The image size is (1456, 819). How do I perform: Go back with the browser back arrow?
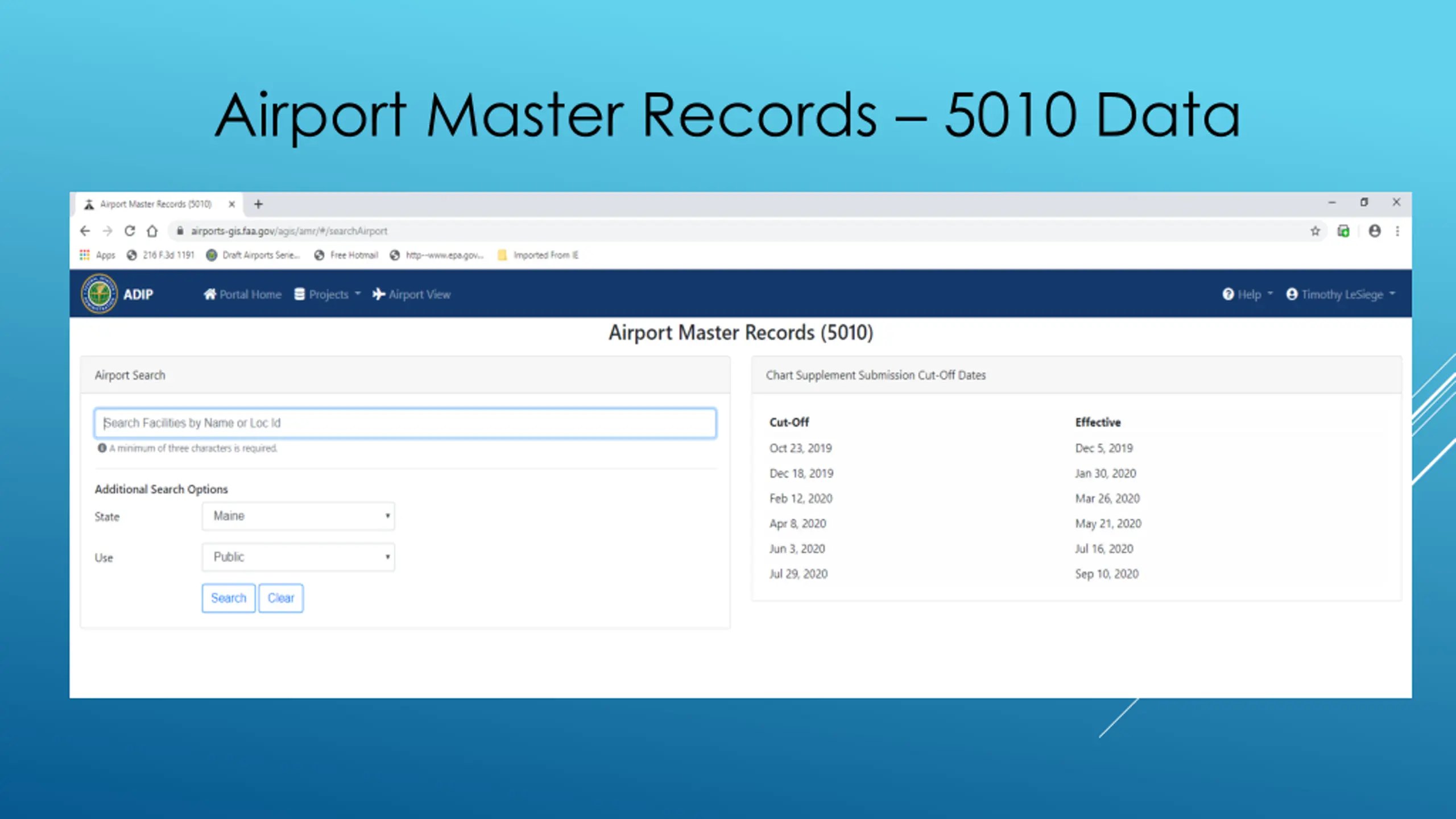[x=85, y=231]
